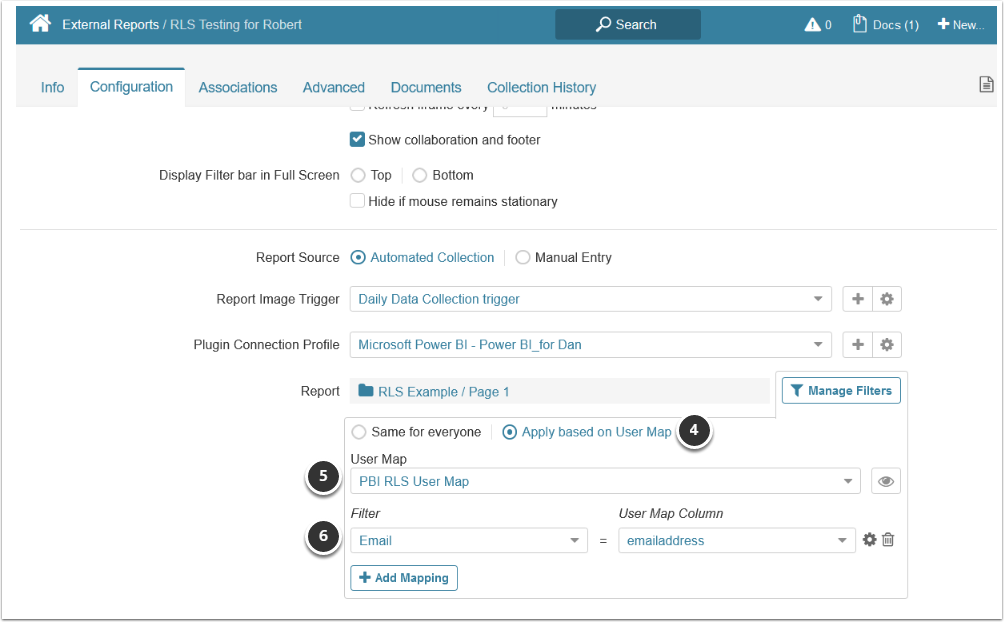
Task: Uncheck Show collaboration and footer
Action: (358, 140)
